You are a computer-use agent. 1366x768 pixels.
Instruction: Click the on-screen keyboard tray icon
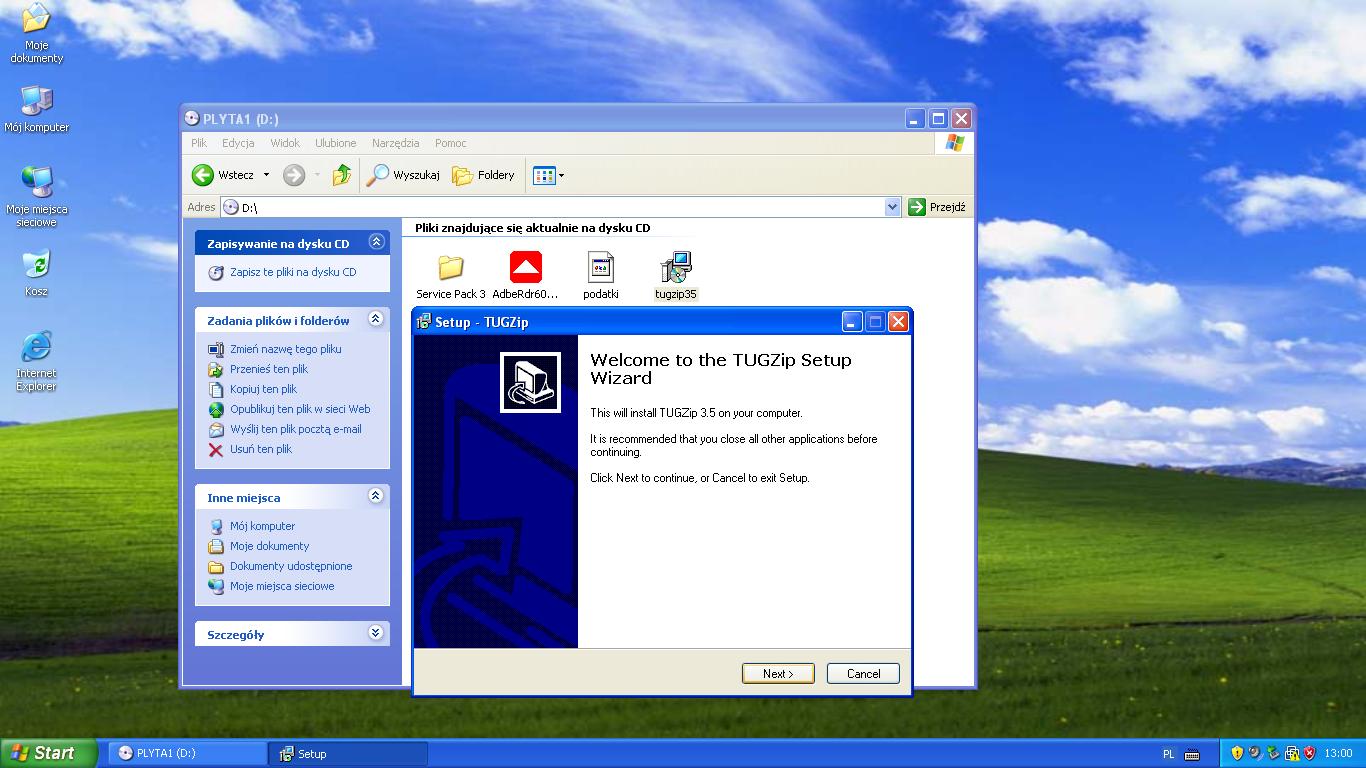coord(1192,754)
